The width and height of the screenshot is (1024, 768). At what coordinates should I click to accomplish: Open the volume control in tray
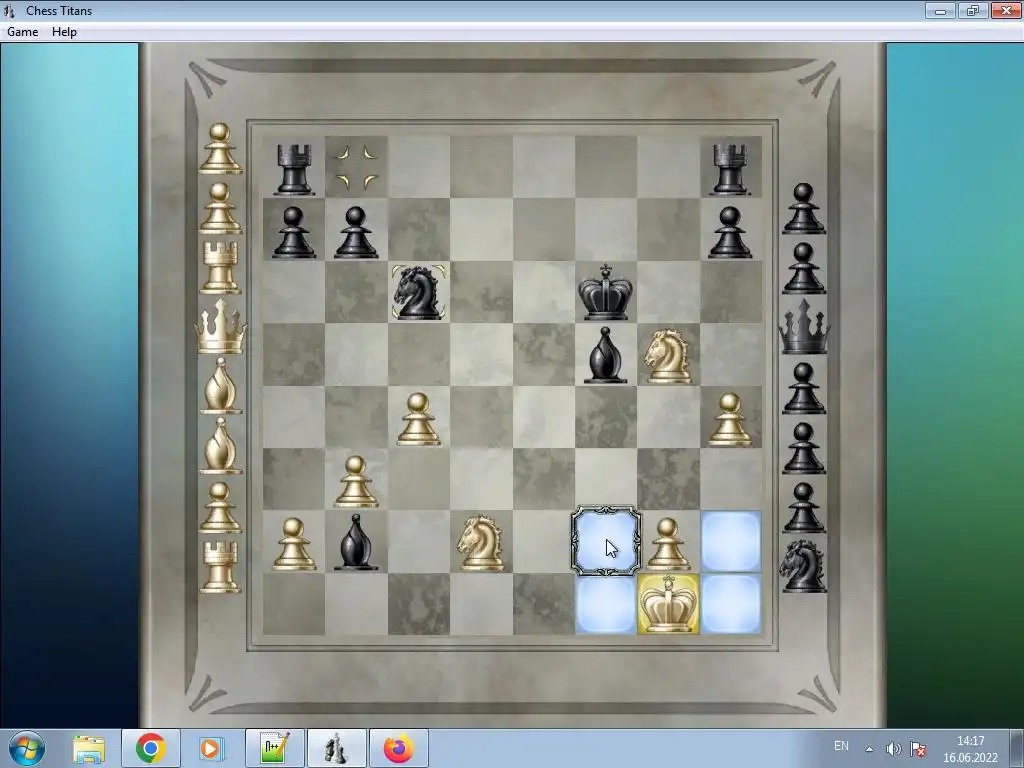click(x=893, y=749)
